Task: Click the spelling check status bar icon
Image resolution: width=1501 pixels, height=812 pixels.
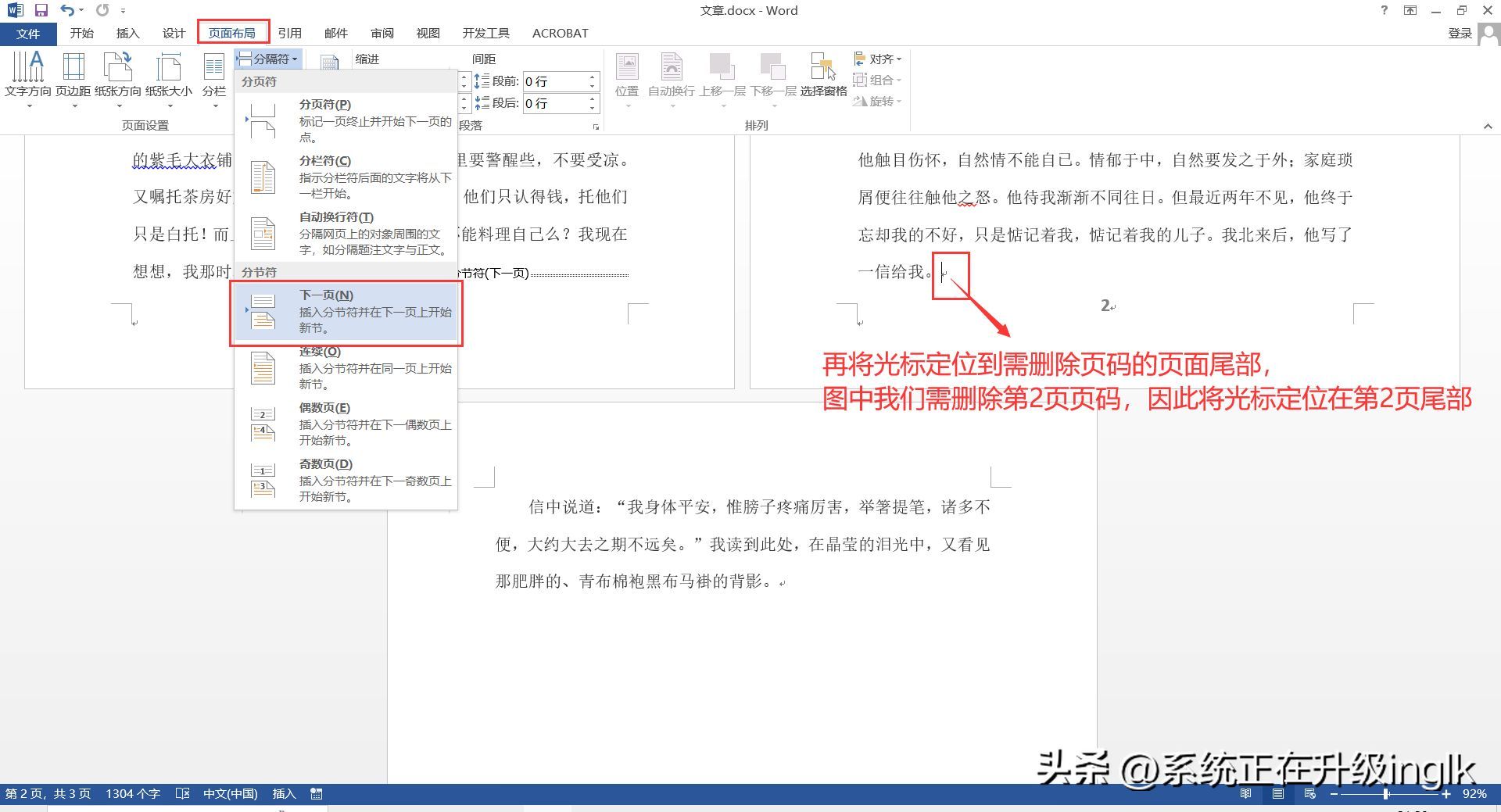Action: pyautogui.click(x=182, y=793)
